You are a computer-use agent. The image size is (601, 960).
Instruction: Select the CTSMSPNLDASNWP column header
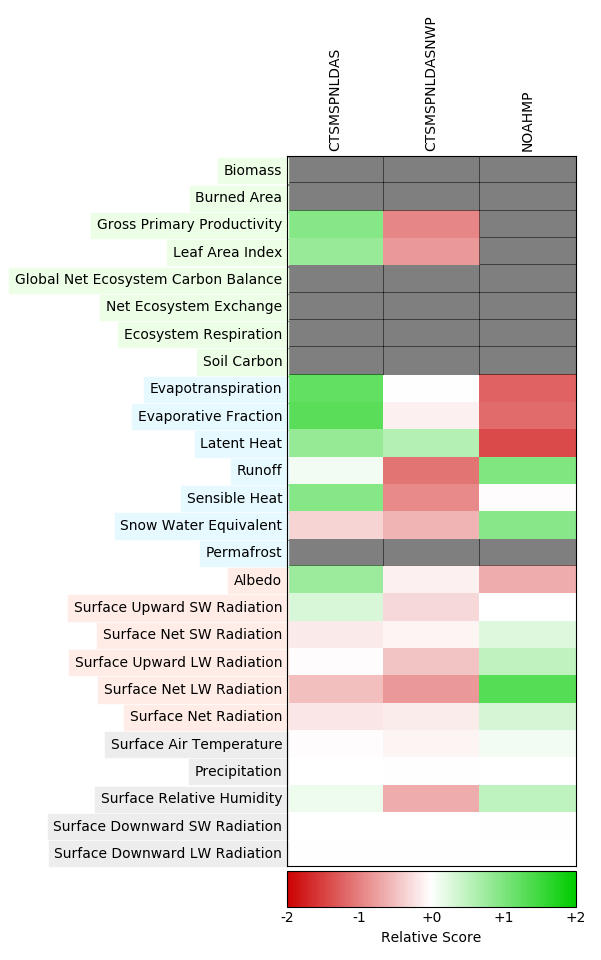pyautogui.click(x=431, y=84)
